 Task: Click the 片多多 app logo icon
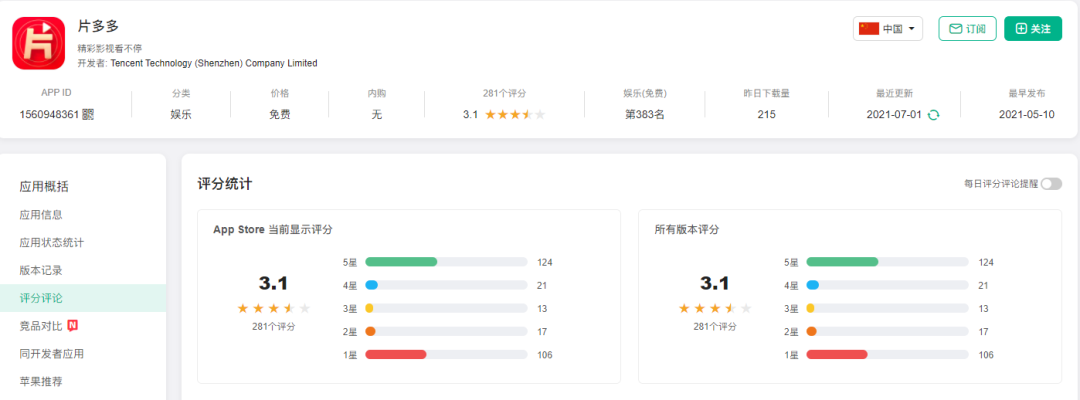39,43
